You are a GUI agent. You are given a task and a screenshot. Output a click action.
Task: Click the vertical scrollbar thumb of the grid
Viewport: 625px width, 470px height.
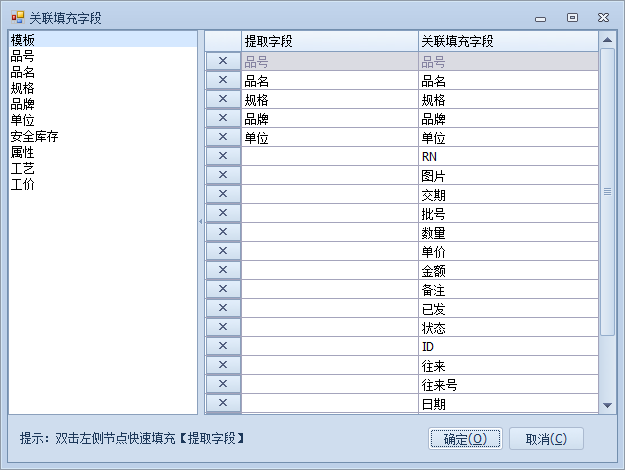[x=607, y=190]
